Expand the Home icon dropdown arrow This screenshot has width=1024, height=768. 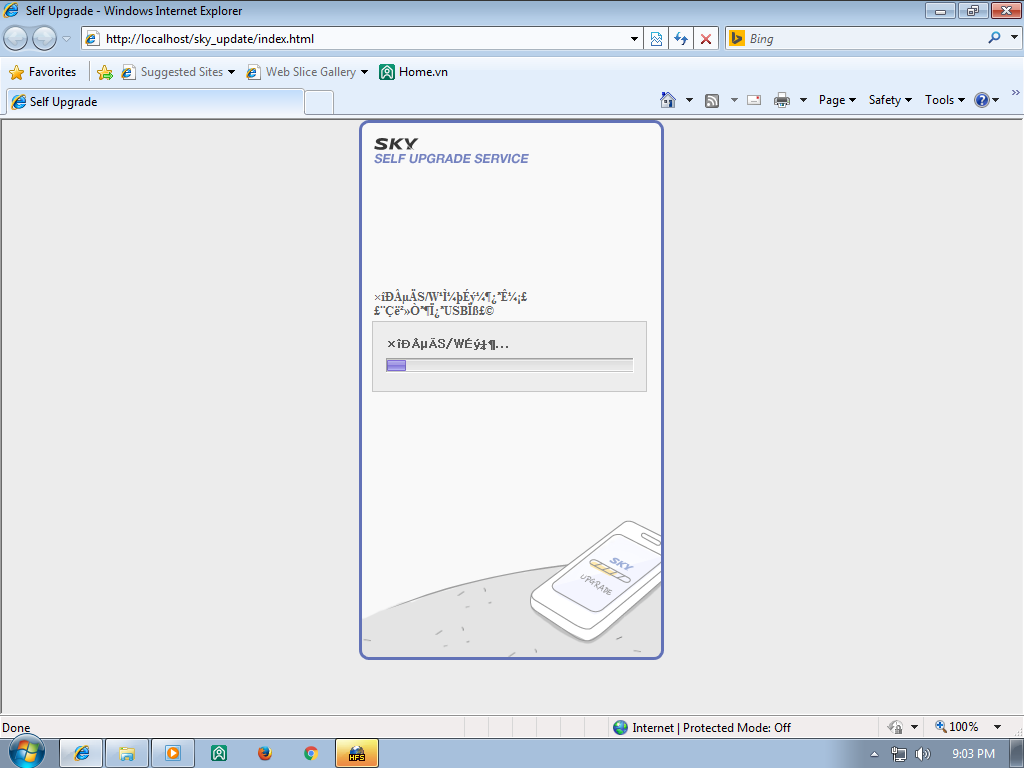click(x=689, y=100)
